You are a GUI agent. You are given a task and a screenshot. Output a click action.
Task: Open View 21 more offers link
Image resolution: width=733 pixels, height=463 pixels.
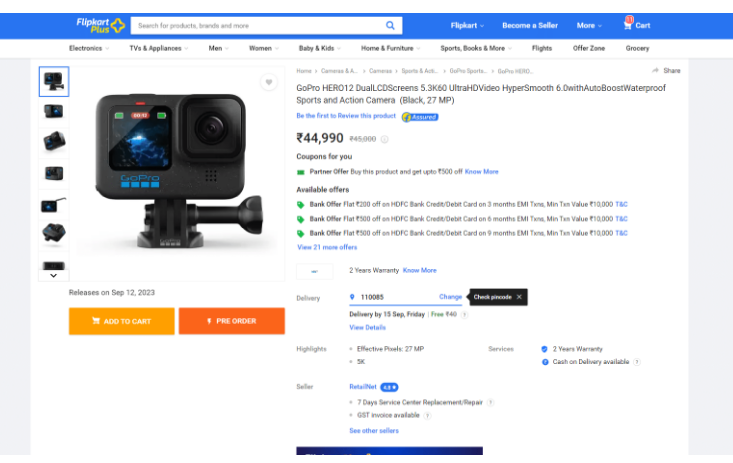(x=327, y=247)
